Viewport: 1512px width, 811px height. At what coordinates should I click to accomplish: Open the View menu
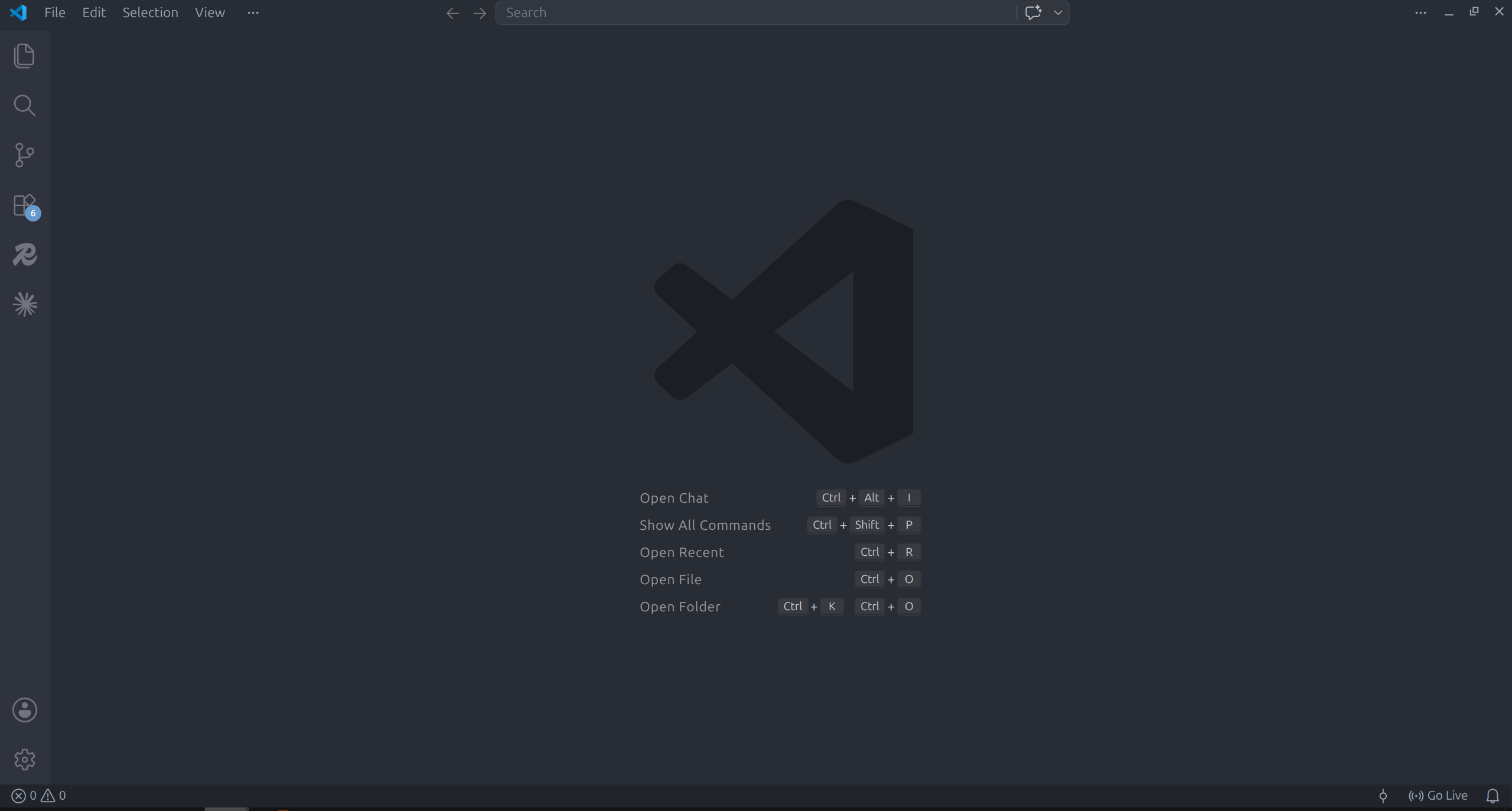point(210,12)
